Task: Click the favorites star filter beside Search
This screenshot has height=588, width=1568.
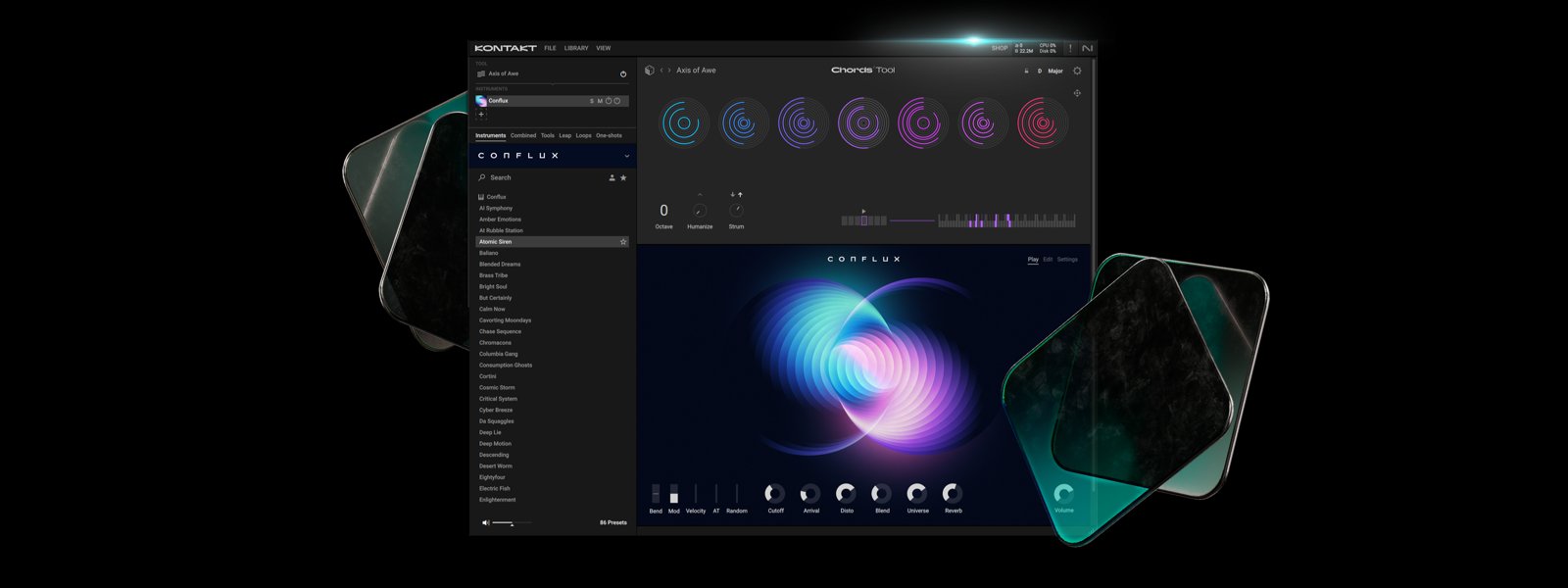Action: [623, 177]
